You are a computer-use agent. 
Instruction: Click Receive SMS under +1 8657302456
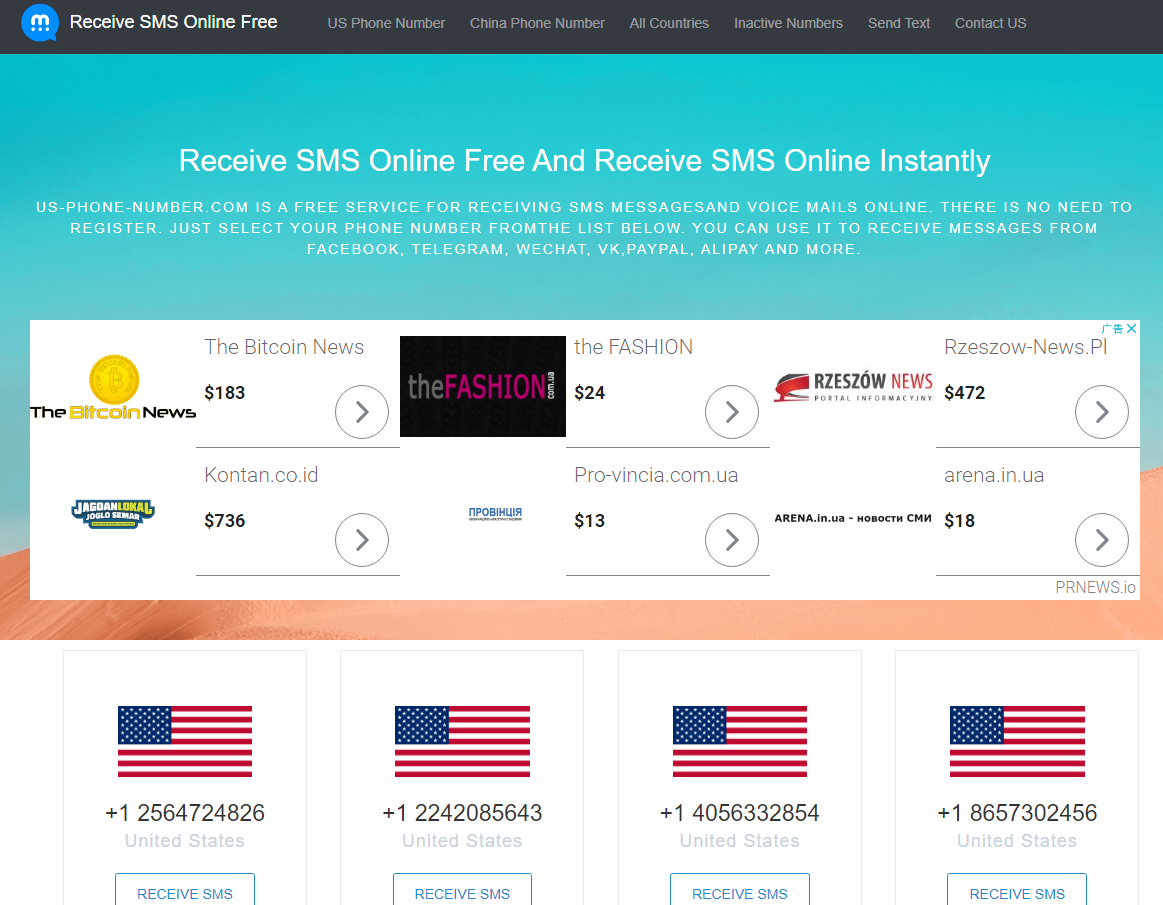point(1017,892)
